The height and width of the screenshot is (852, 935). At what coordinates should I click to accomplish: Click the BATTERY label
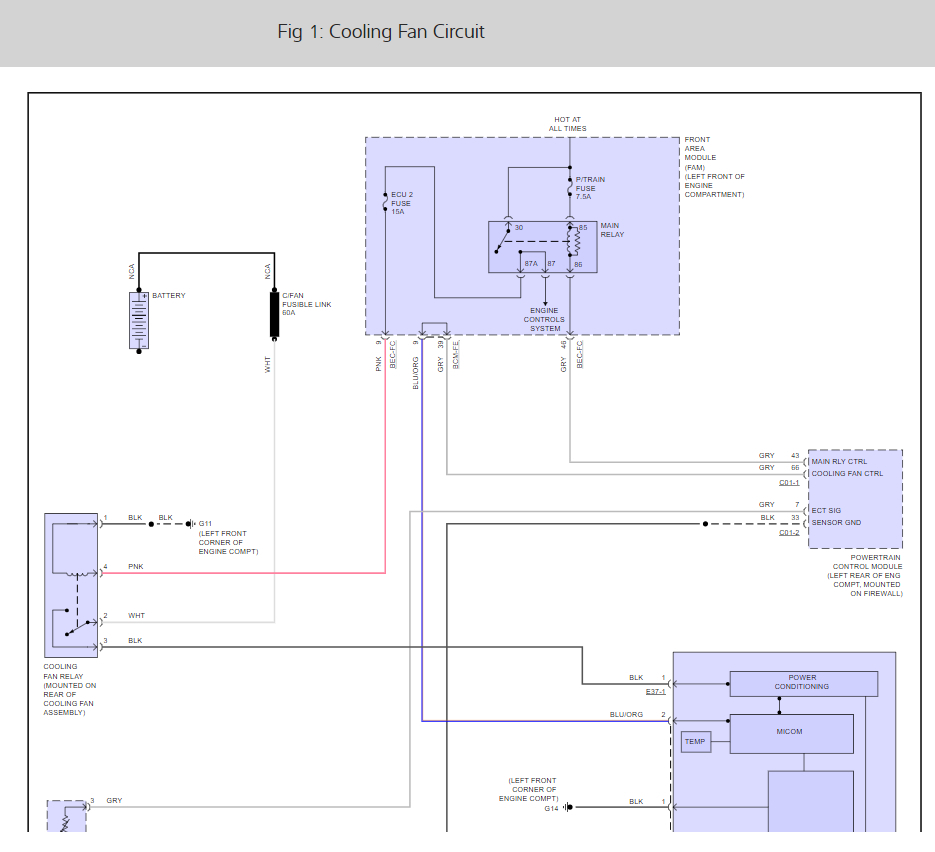click(169, 296)
